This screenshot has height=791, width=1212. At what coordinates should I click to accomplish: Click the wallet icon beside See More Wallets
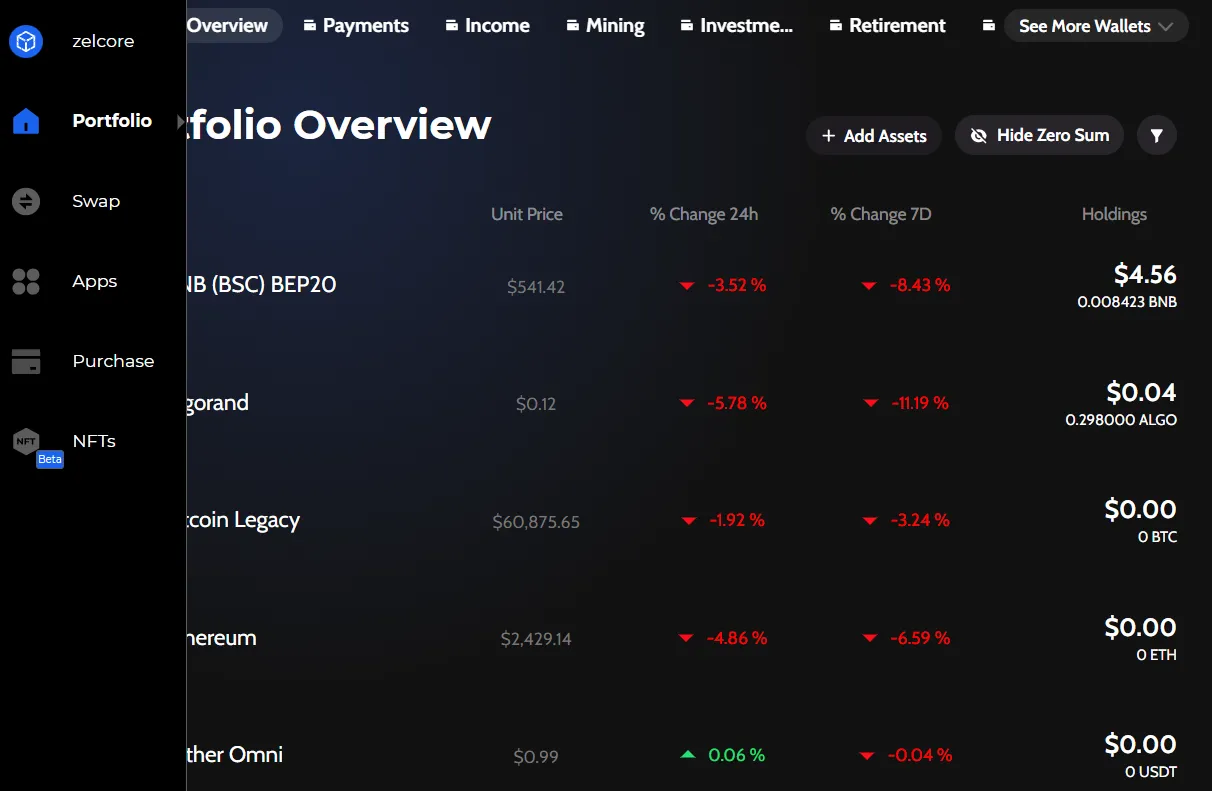(x=989, y=25)
